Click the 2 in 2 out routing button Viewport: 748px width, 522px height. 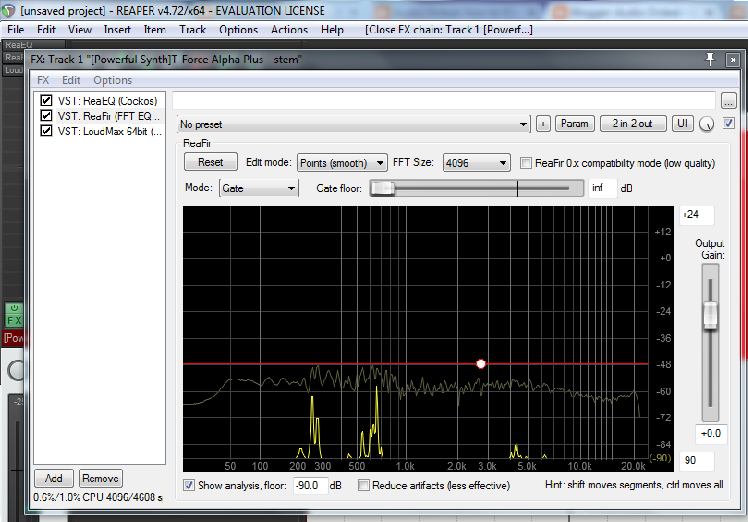(633, 124)
